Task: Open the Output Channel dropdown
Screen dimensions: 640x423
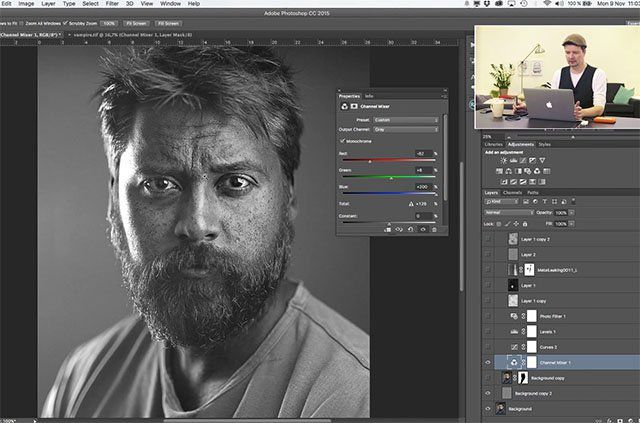Action: tap(407, 129)
